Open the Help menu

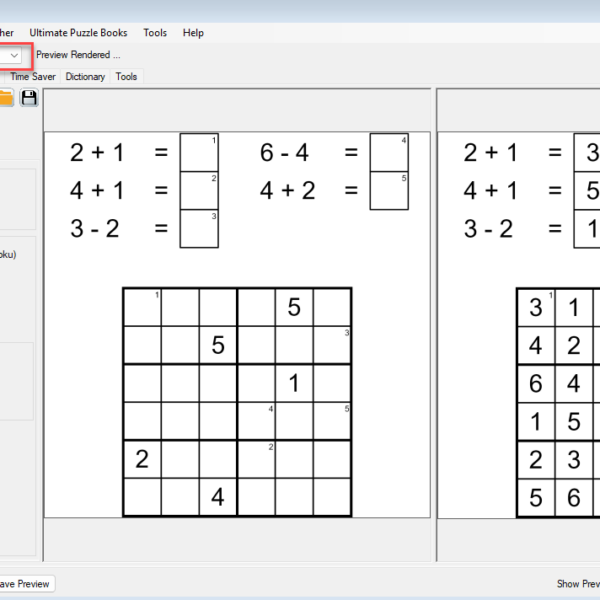click(193, 33)
